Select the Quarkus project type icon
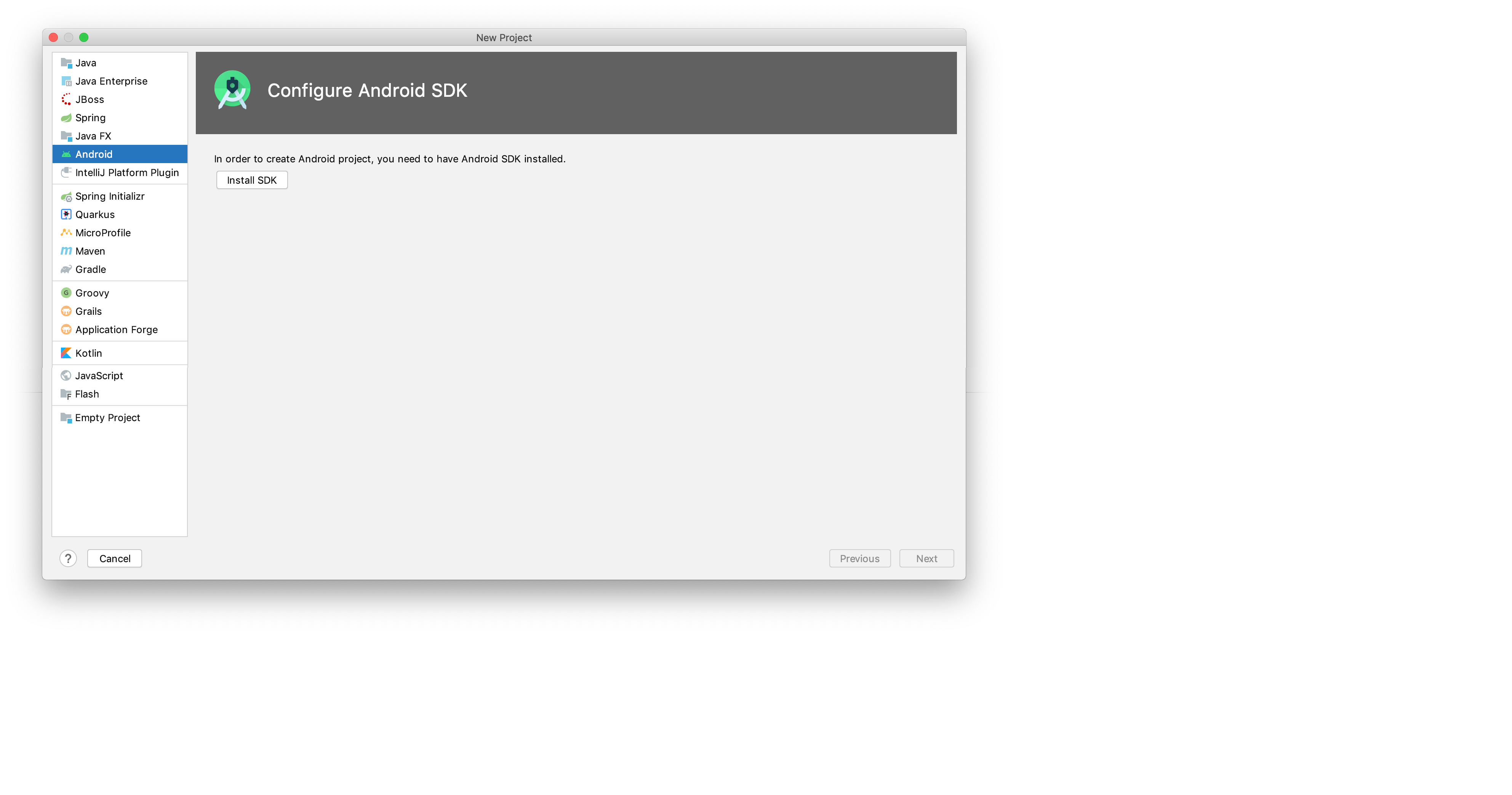Screen dimensions: 1512x795 [x=65, y=214]
